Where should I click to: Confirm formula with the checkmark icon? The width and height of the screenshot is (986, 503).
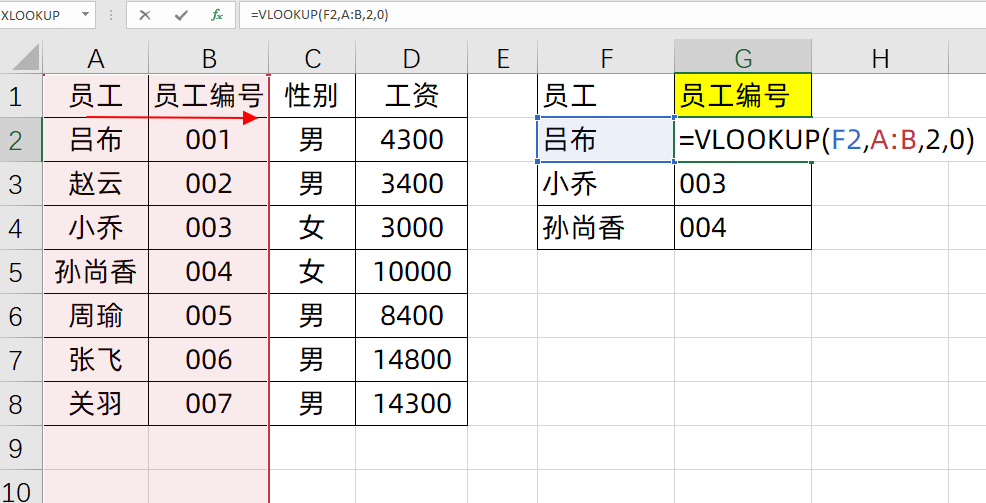181,15
